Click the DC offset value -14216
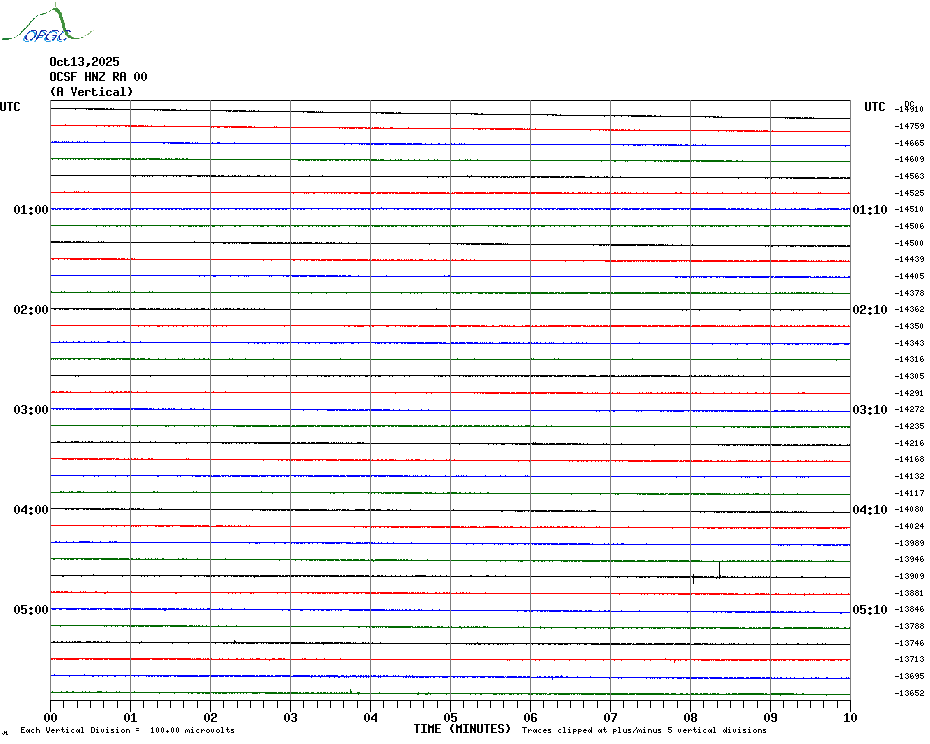 tap(909, 443)
